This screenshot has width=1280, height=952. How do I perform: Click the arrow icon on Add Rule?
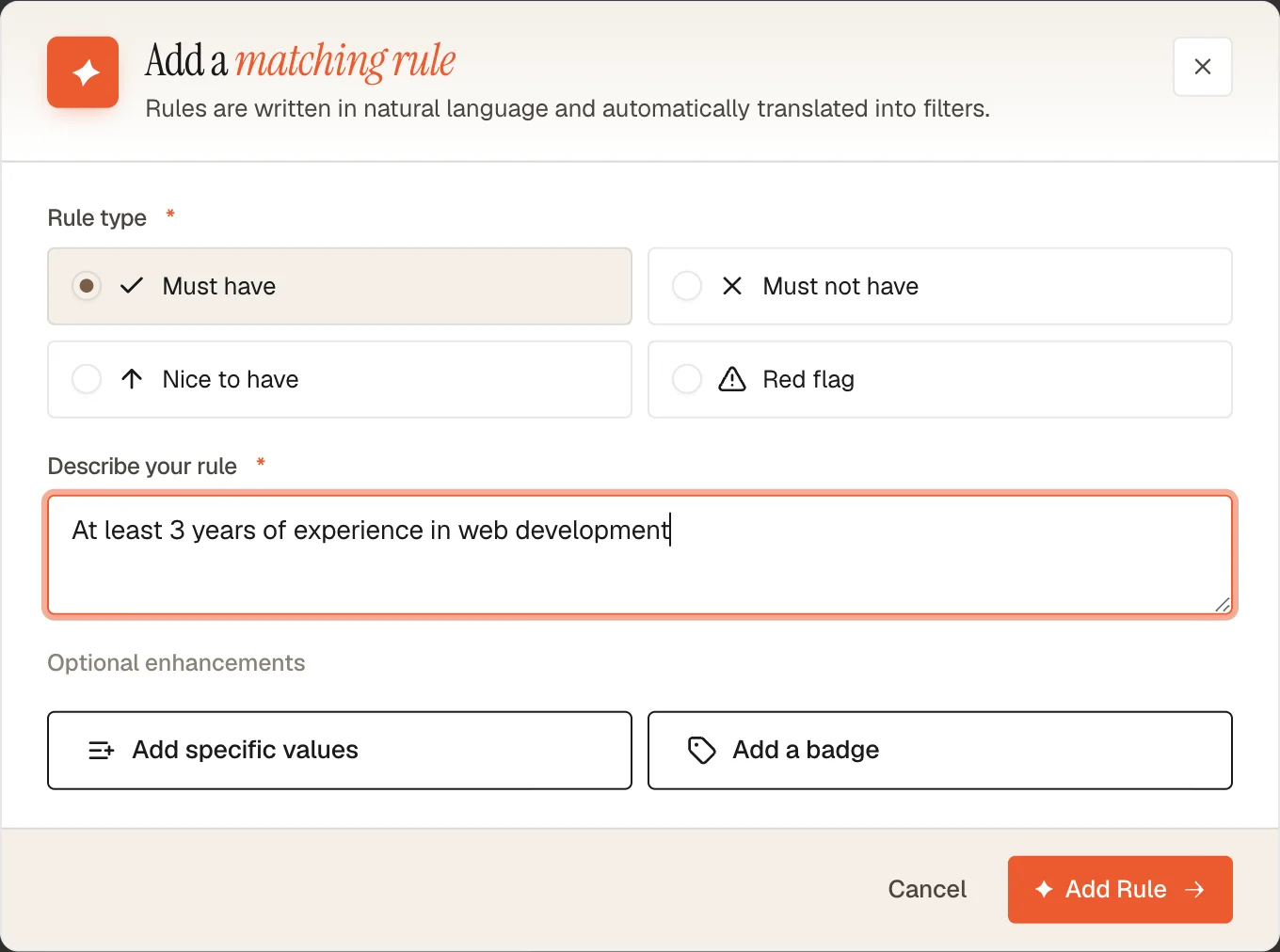(x=1194, y=889)
